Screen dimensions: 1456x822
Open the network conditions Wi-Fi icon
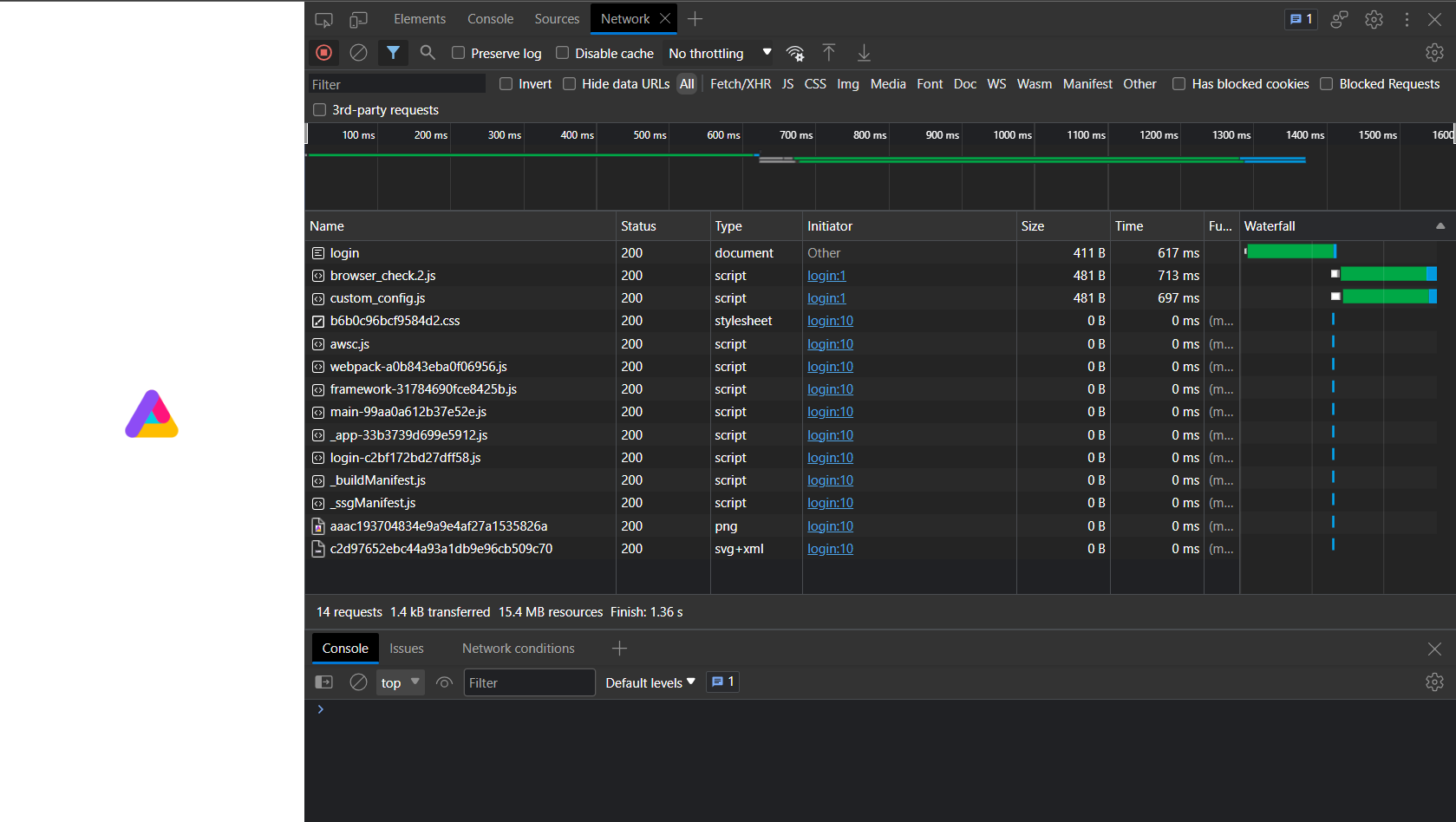[795, 53]
